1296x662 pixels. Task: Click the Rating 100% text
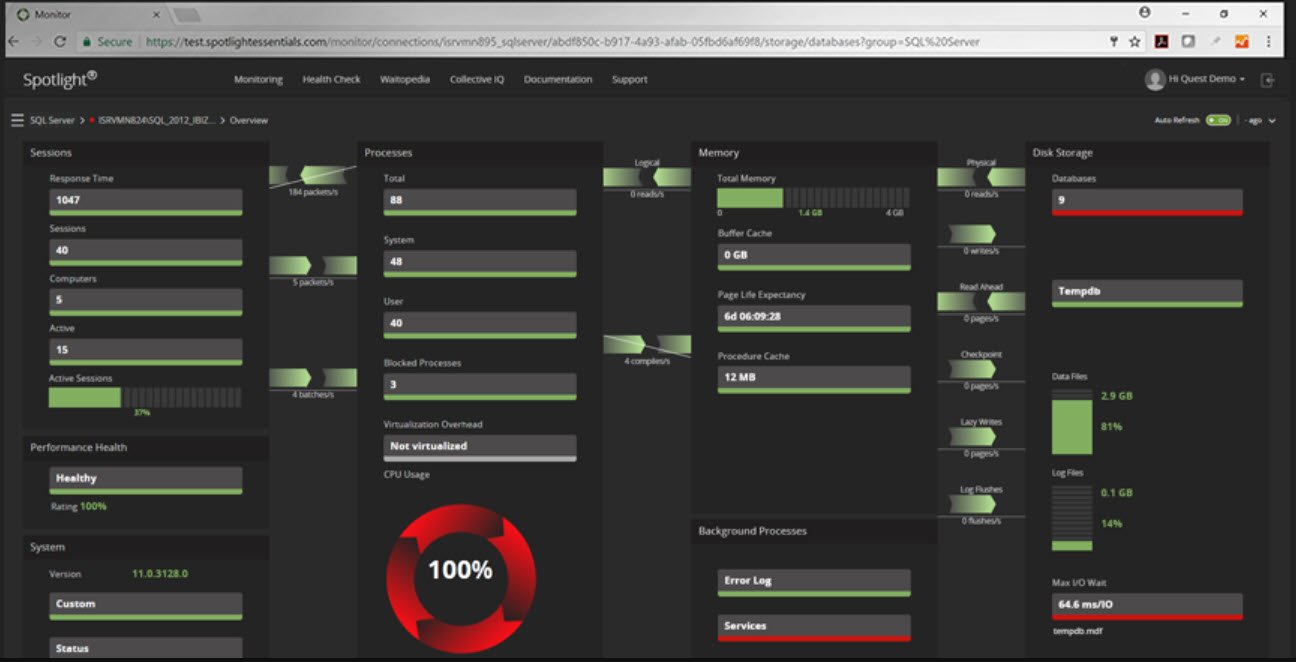pyautogui.click(x=79, y=507)
